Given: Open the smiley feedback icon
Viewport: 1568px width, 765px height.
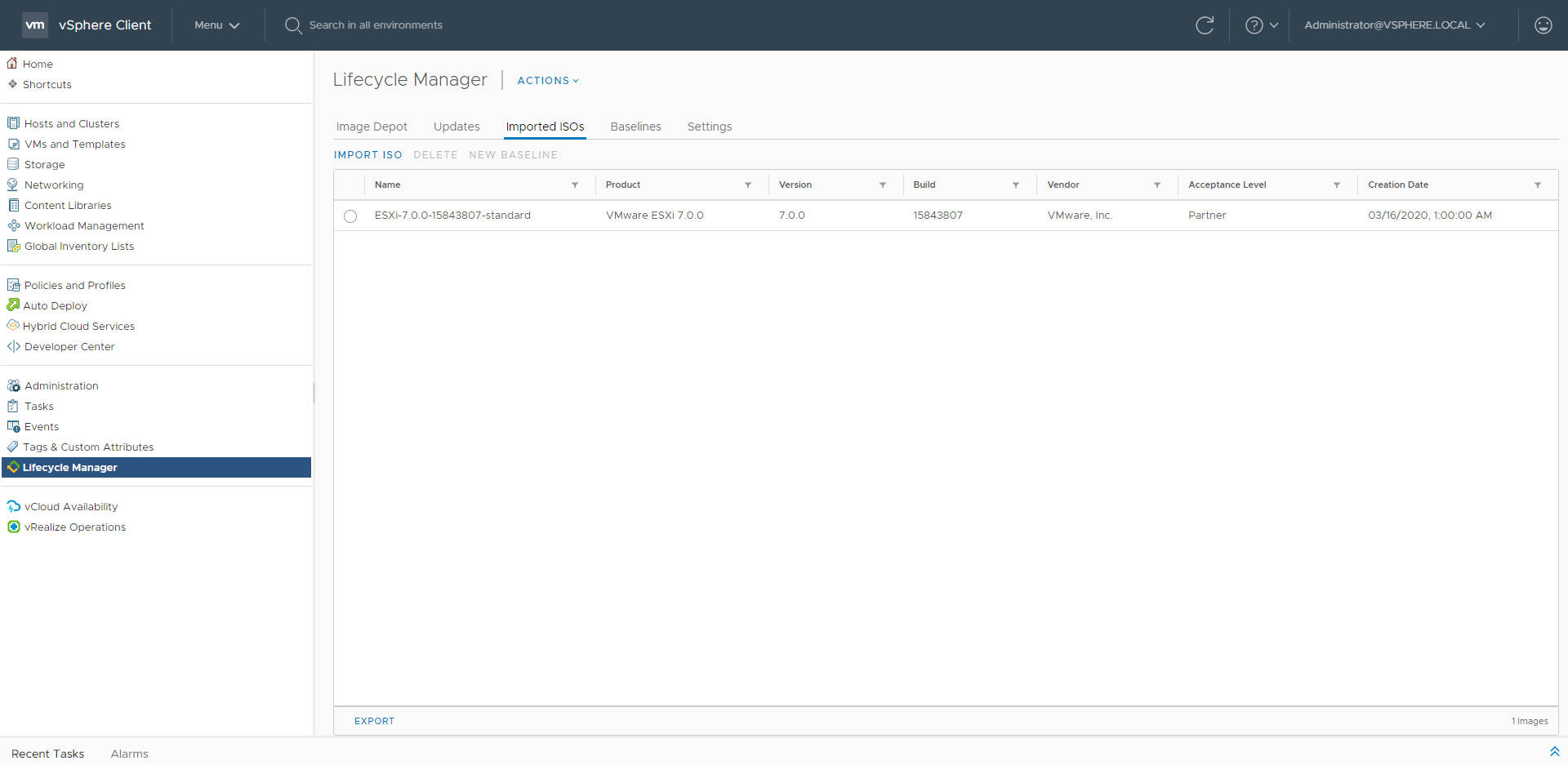Looking at the screenshot, I should (1543, 25).
